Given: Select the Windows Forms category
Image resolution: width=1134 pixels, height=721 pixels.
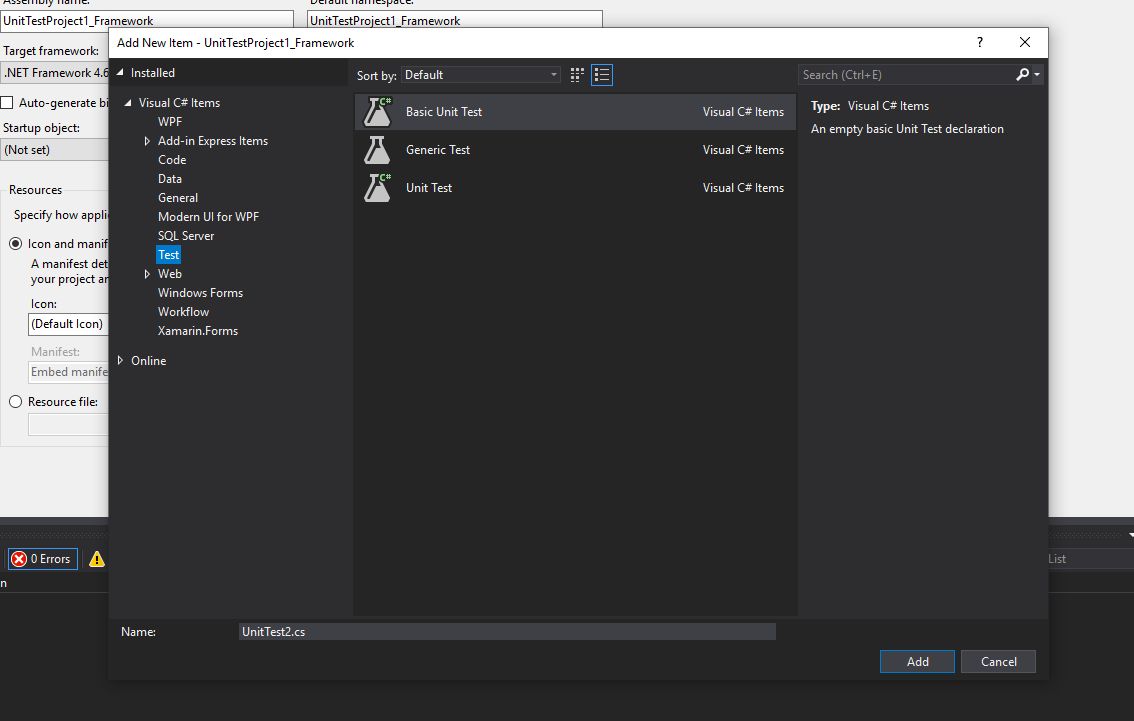Looking at the screenshot, I should click(x=200, y=293).
